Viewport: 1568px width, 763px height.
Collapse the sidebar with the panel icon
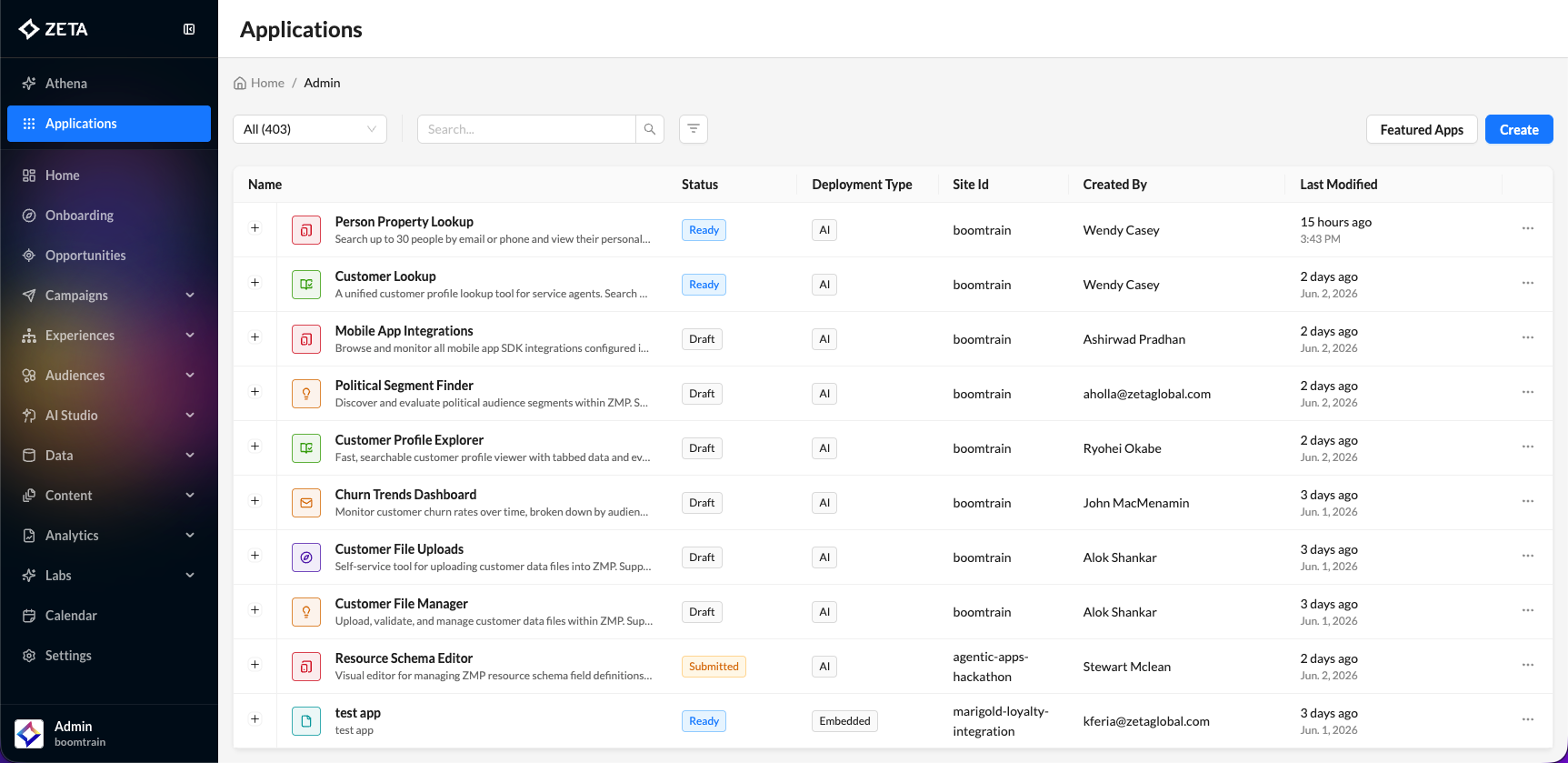tap(189, 29)
